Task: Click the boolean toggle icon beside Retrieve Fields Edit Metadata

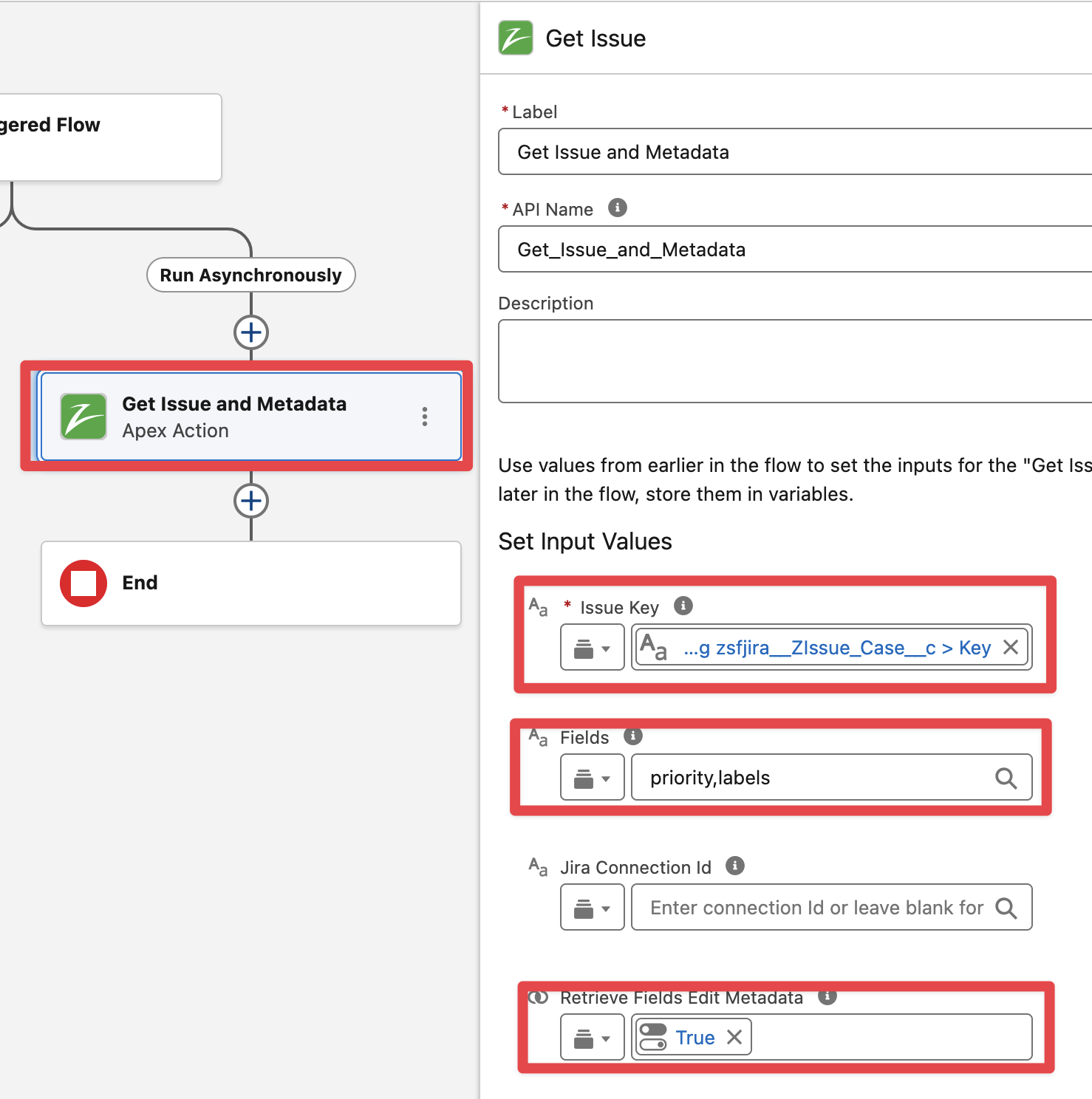Action: point(539,997)
